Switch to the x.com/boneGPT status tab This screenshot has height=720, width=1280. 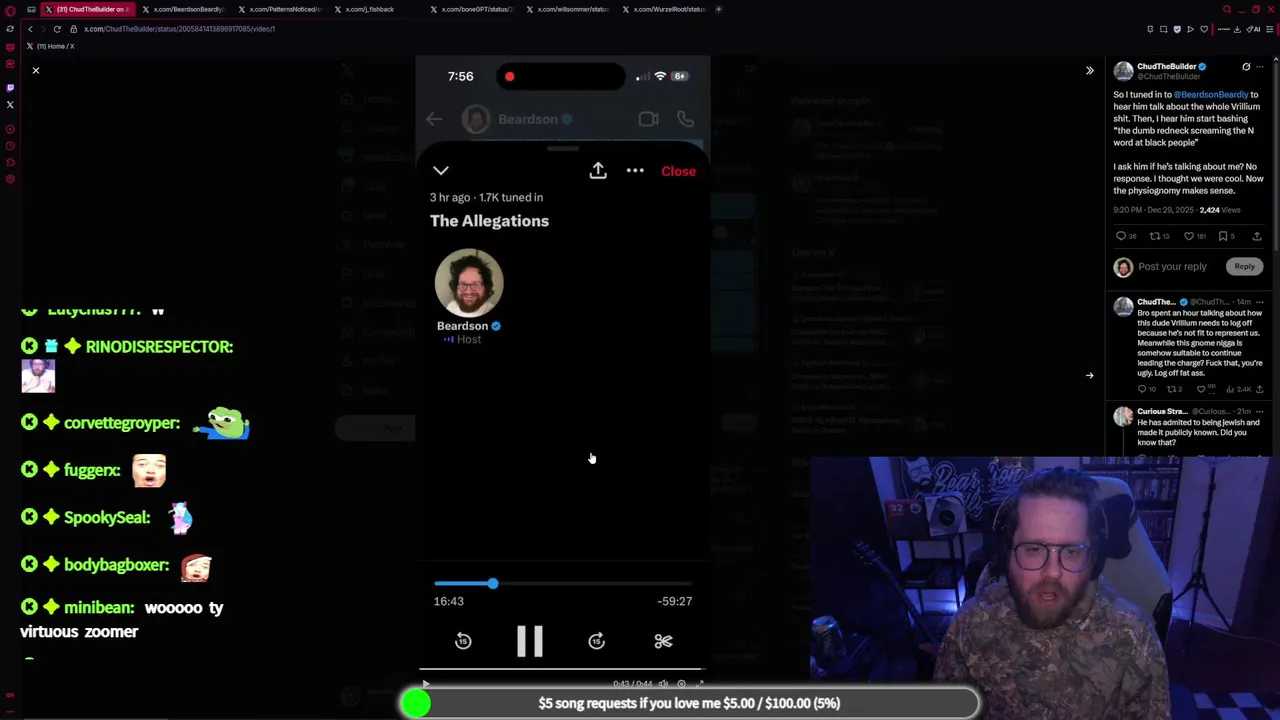pyautogui.click(x=472, y=9)
